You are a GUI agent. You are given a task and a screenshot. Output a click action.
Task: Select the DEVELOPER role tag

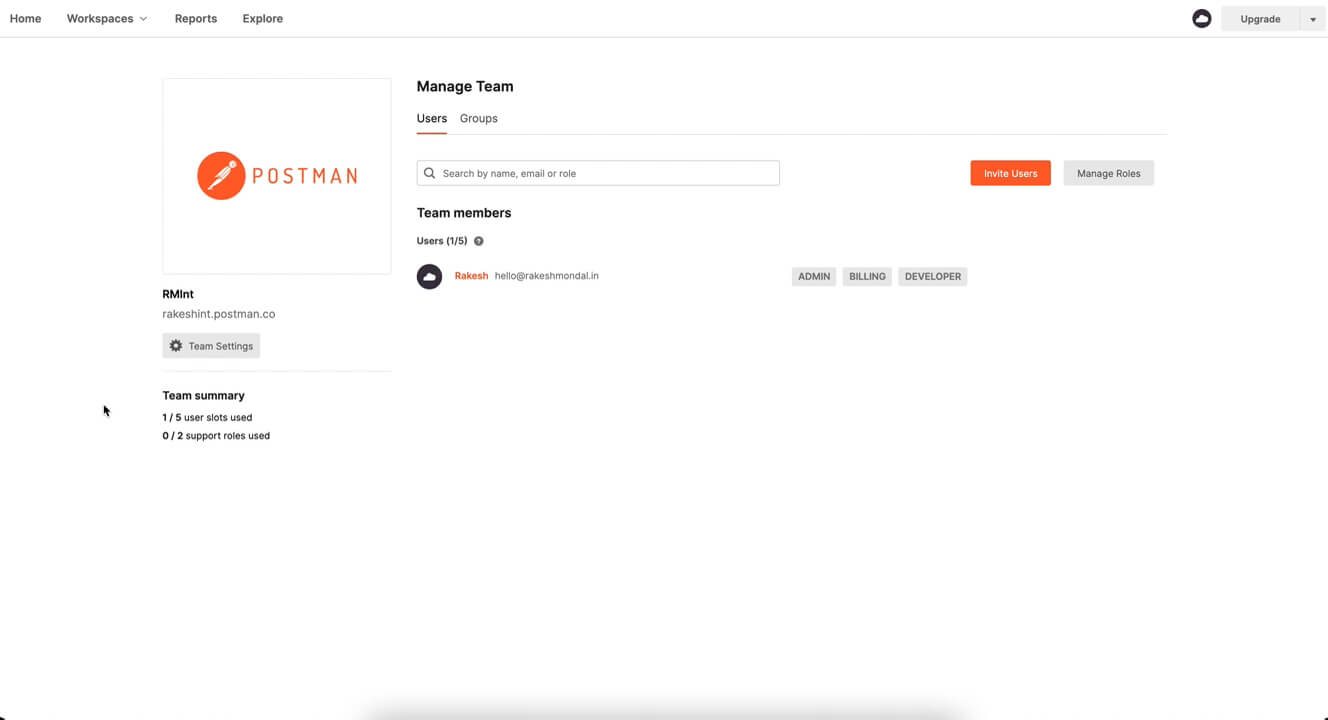pyautogui.click(x=932, y=276)
